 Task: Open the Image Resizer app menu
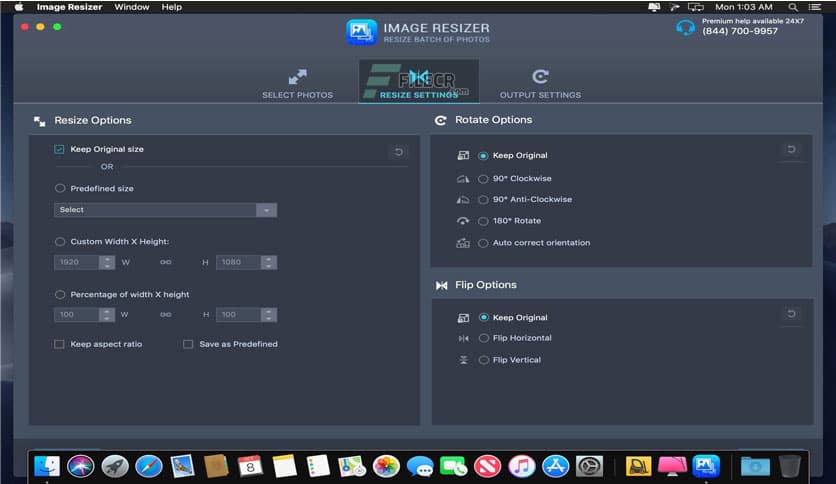point(69,7)
